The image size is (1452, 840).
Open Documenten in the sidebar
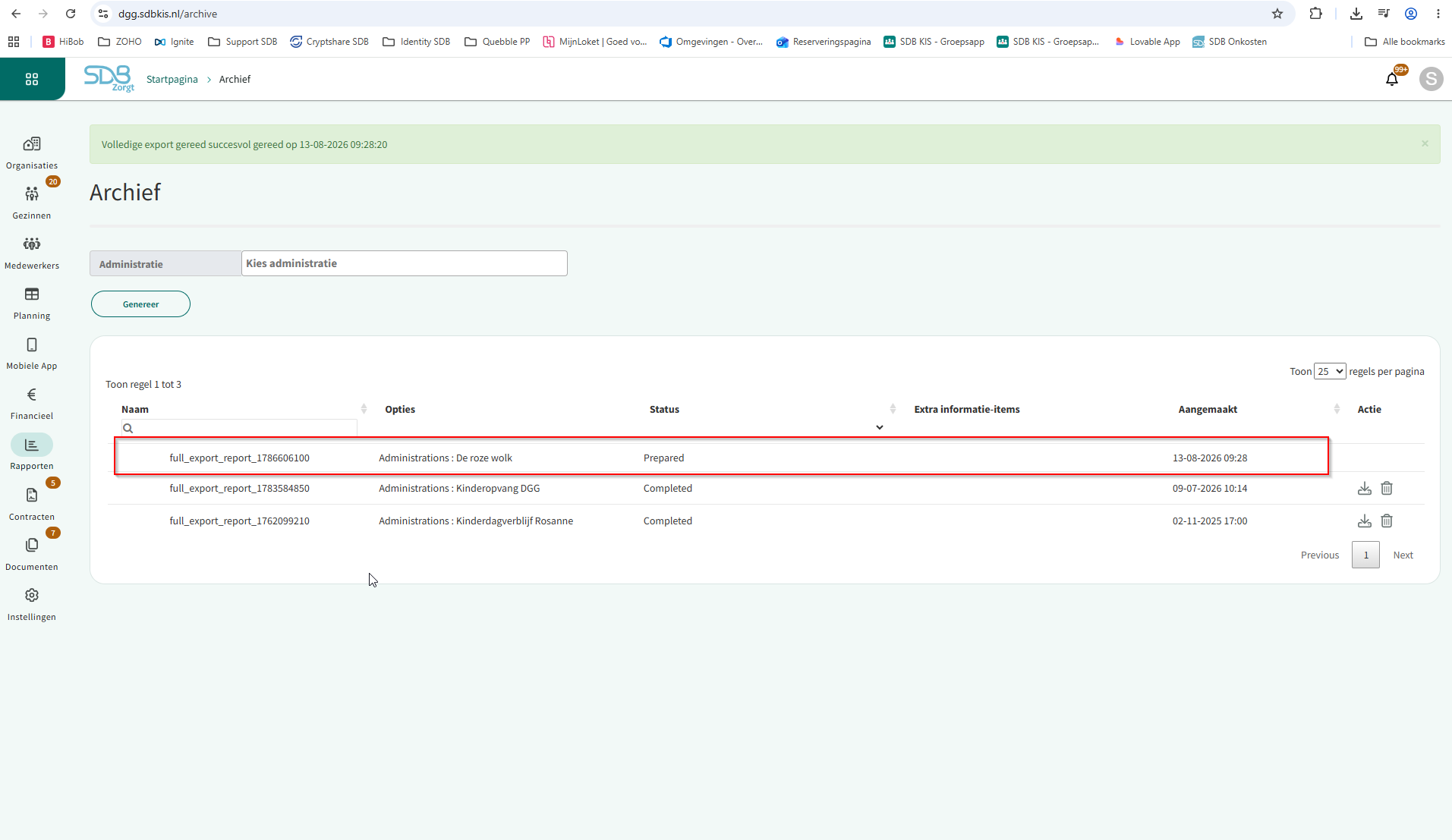pos(32,554)
